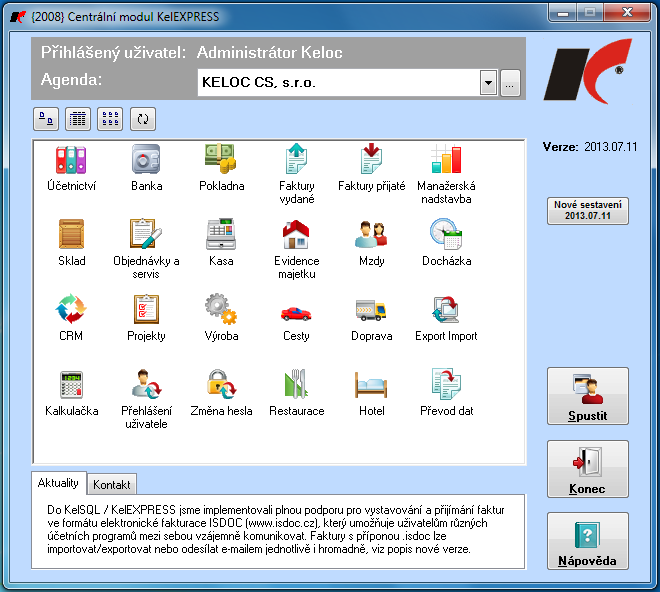
Task: Select Přehlášení uživatele icon
Action: point(146,398)
